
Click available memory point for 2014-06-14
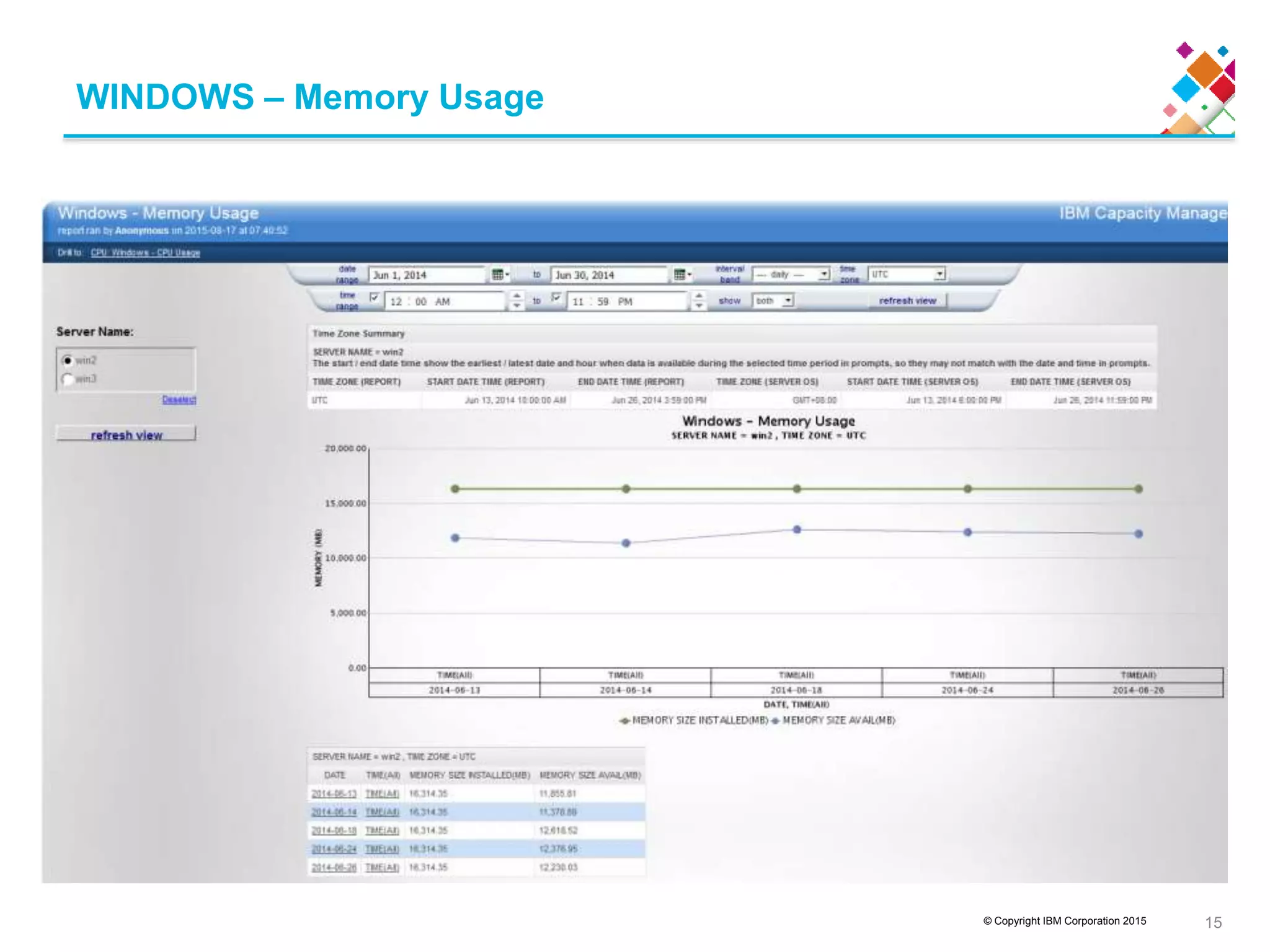coord(626,543)
